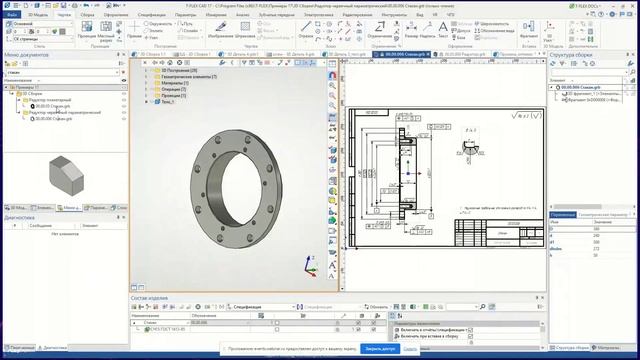Viewport: 640px width, 360px height.
Task: Collapse the Редуктор планетарный folder
Action: [x=18, y=100]
